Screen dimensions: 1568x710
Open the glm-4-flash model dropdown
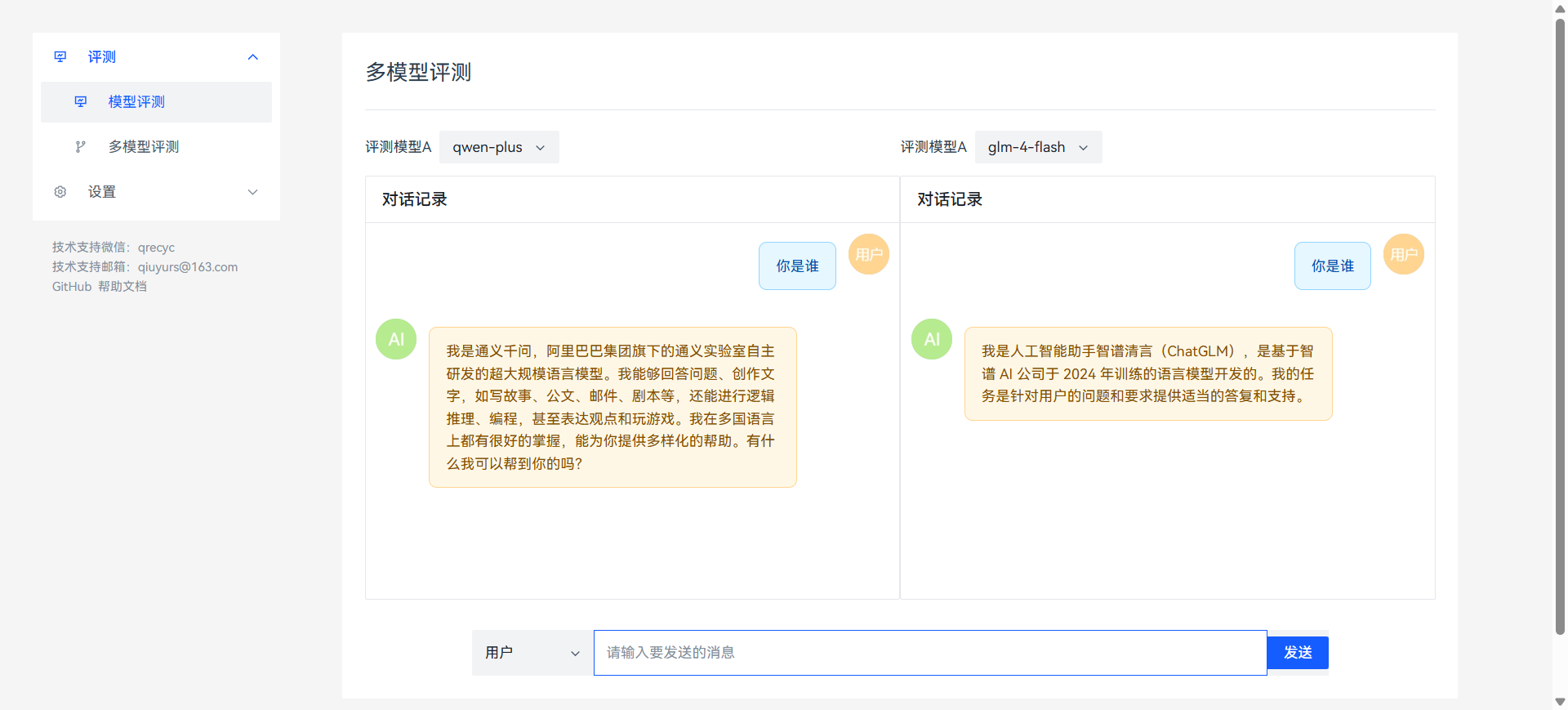tap(1038, 147)
